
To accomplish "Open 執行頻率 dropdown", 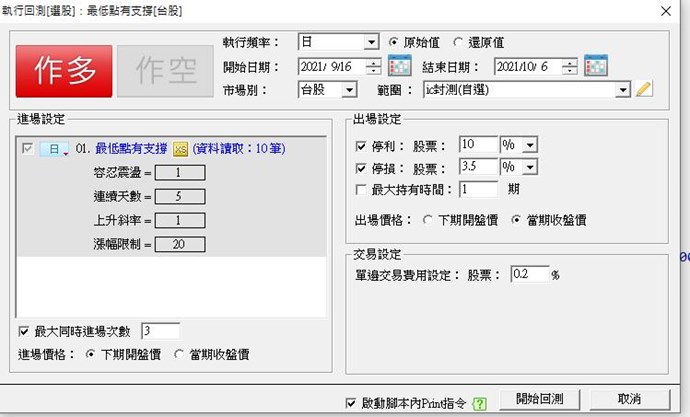I will [371, 42].
